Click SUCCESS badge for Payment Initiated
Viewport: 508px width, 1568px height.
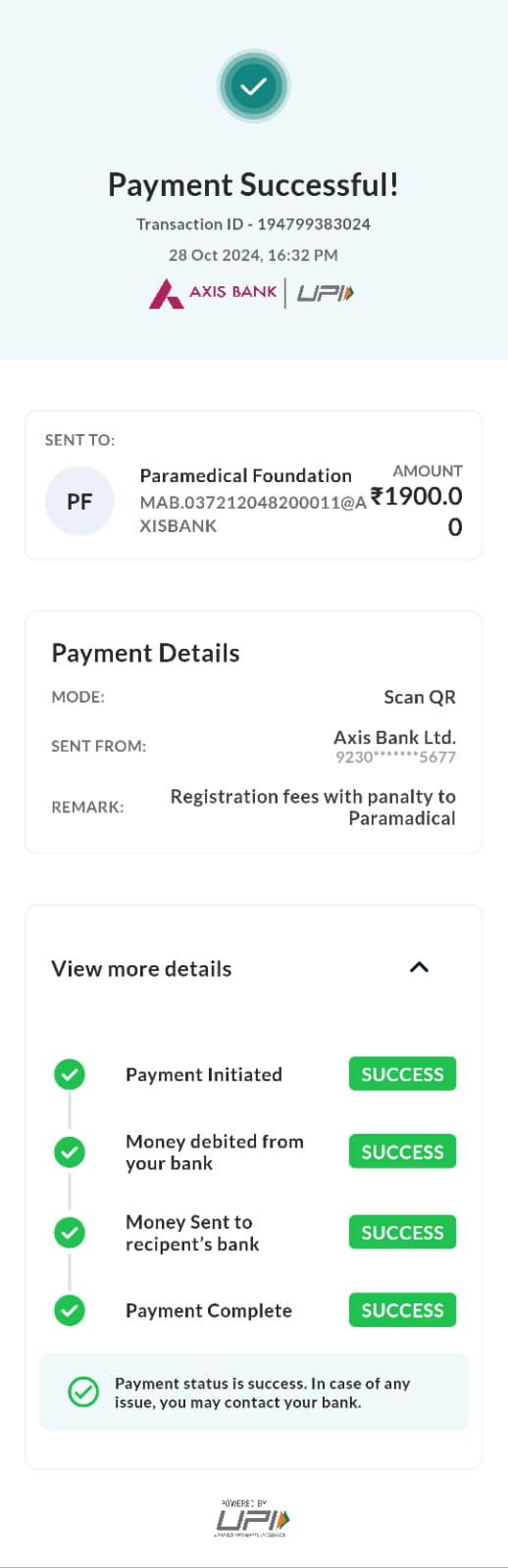pos(402,1074)
